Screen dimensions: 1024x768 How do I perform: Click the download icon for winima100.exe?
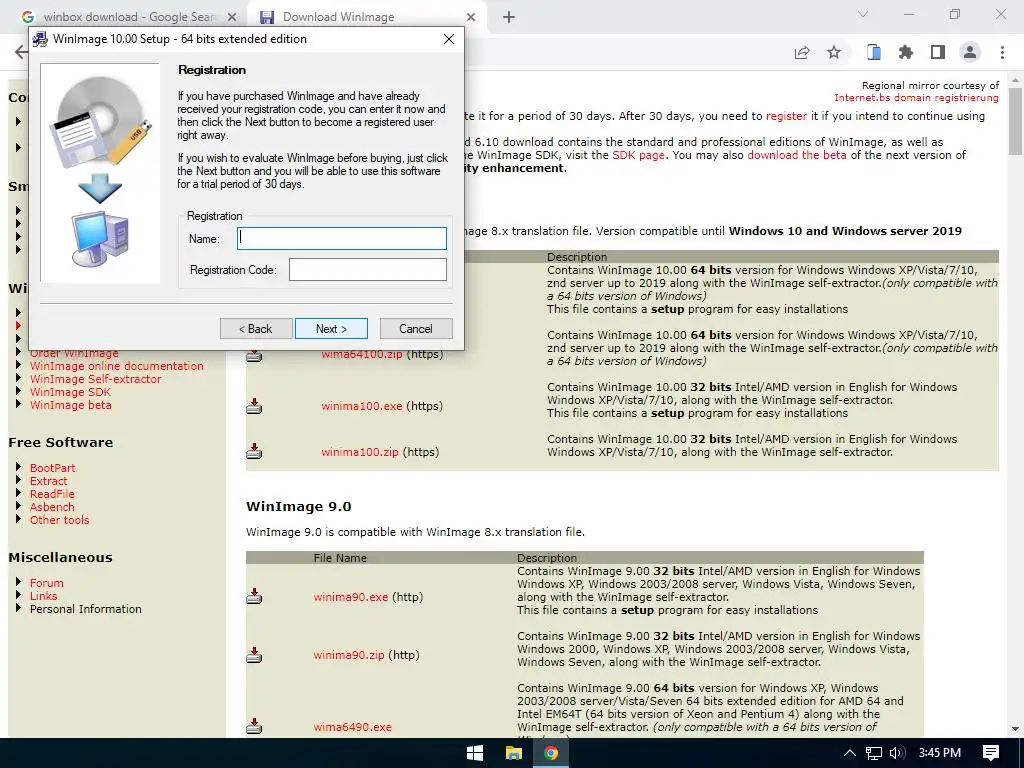pos(254,407)
